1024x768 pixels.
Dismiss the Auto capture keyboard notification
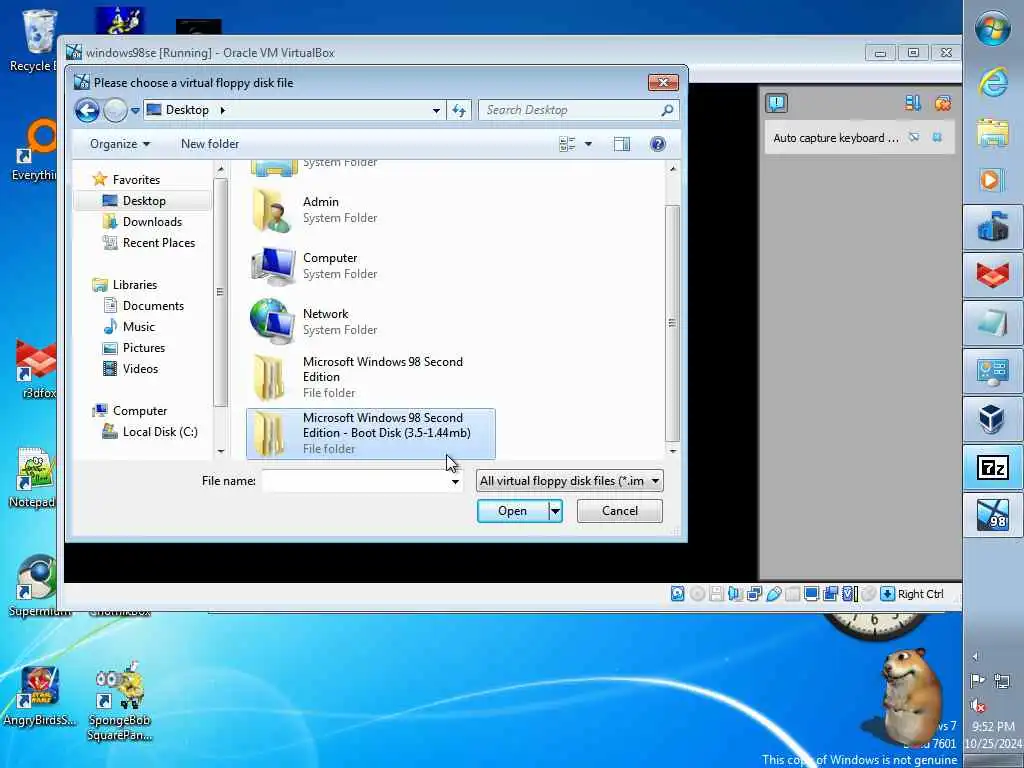point(937,137)
